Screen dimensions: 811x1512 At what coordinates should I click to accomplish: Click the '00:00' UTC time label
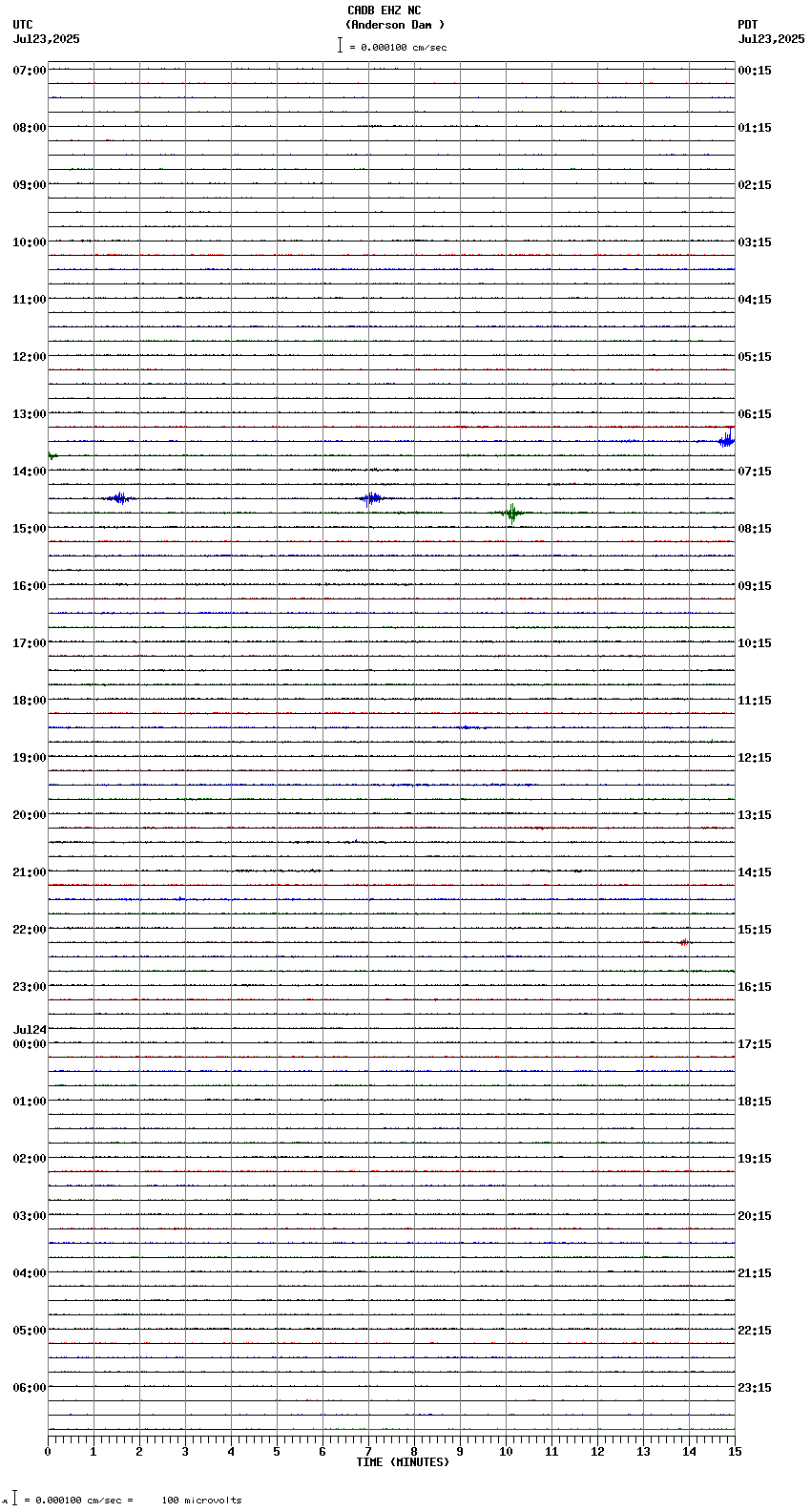(x=30, y=1044)
